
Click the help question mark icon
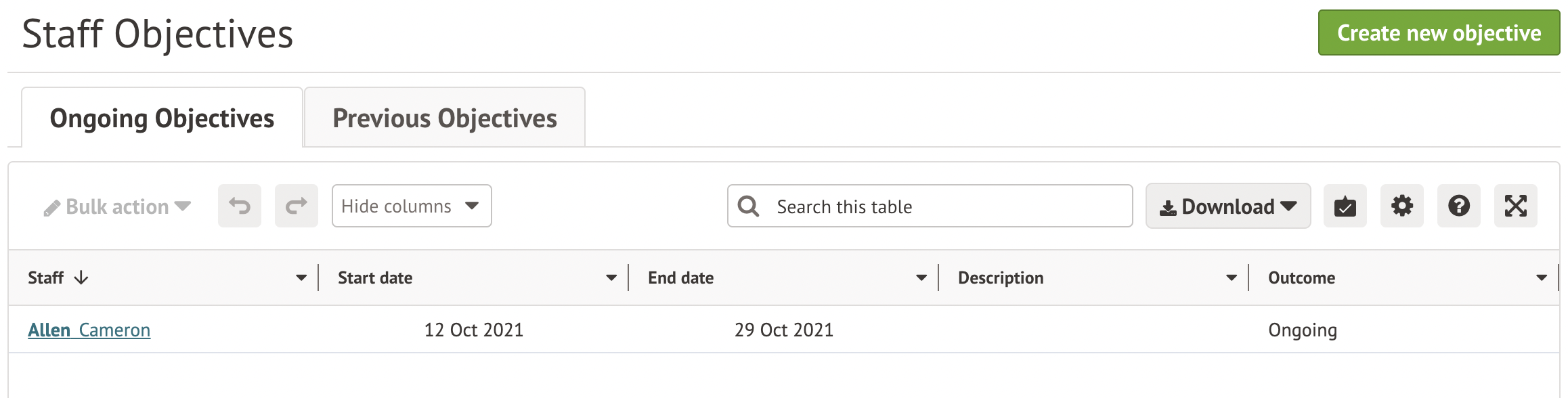tap(1458, 206)
